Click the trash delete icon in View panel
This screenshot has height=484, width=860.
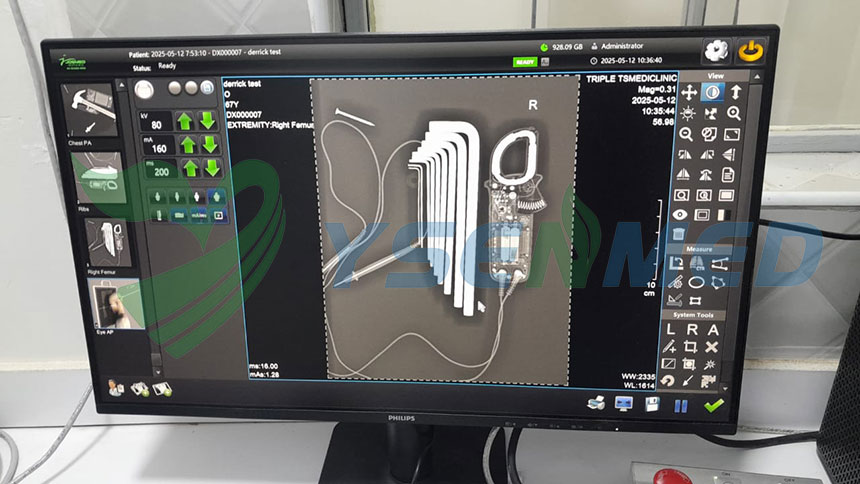pos(679,233)
